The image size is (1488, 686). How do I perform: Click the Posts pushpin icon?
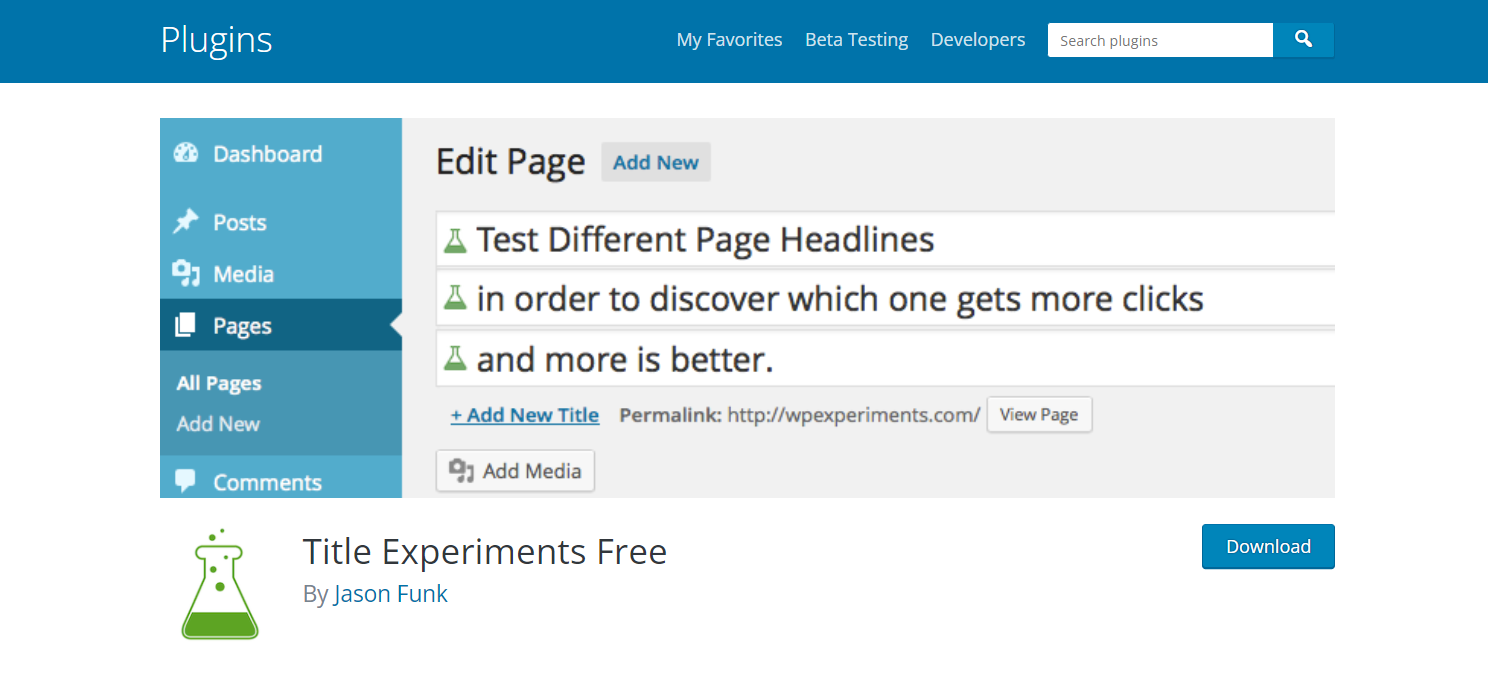pos(186,221)
